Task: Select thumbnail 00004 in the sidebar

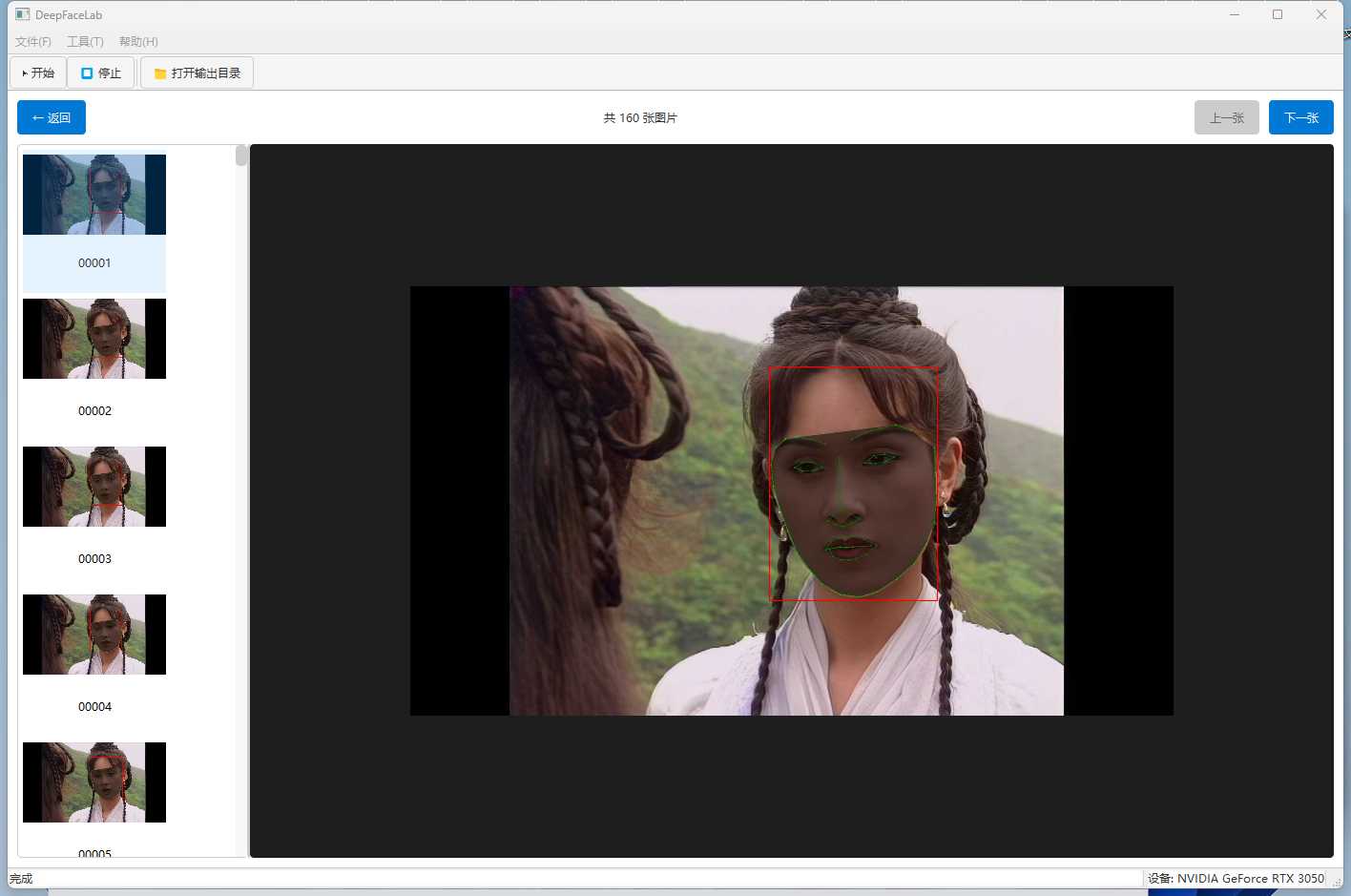Action: [x=94, y=635]
